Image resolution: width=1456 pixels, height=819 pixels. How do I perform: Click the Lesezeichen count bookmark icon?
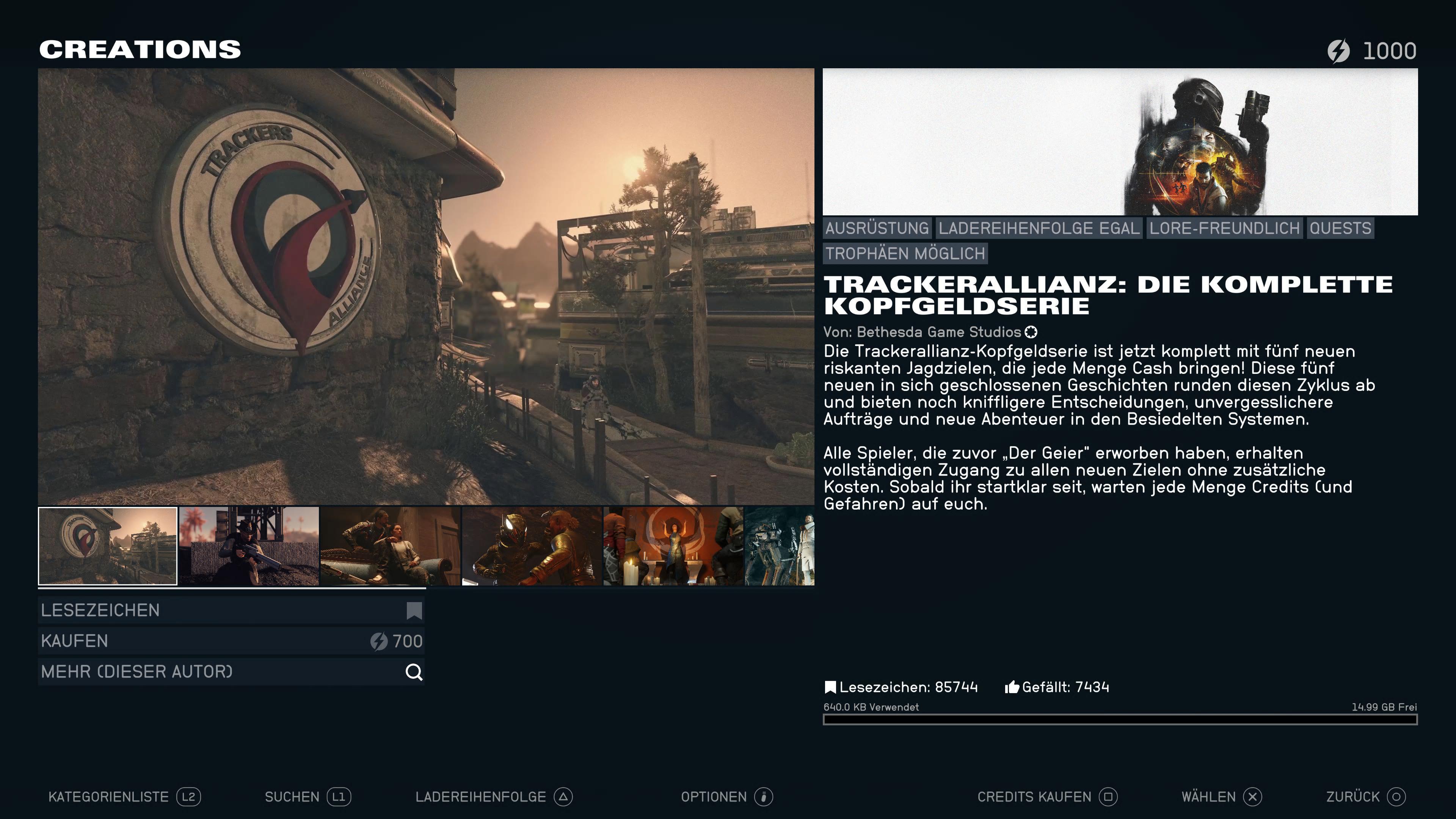point(830,687)
